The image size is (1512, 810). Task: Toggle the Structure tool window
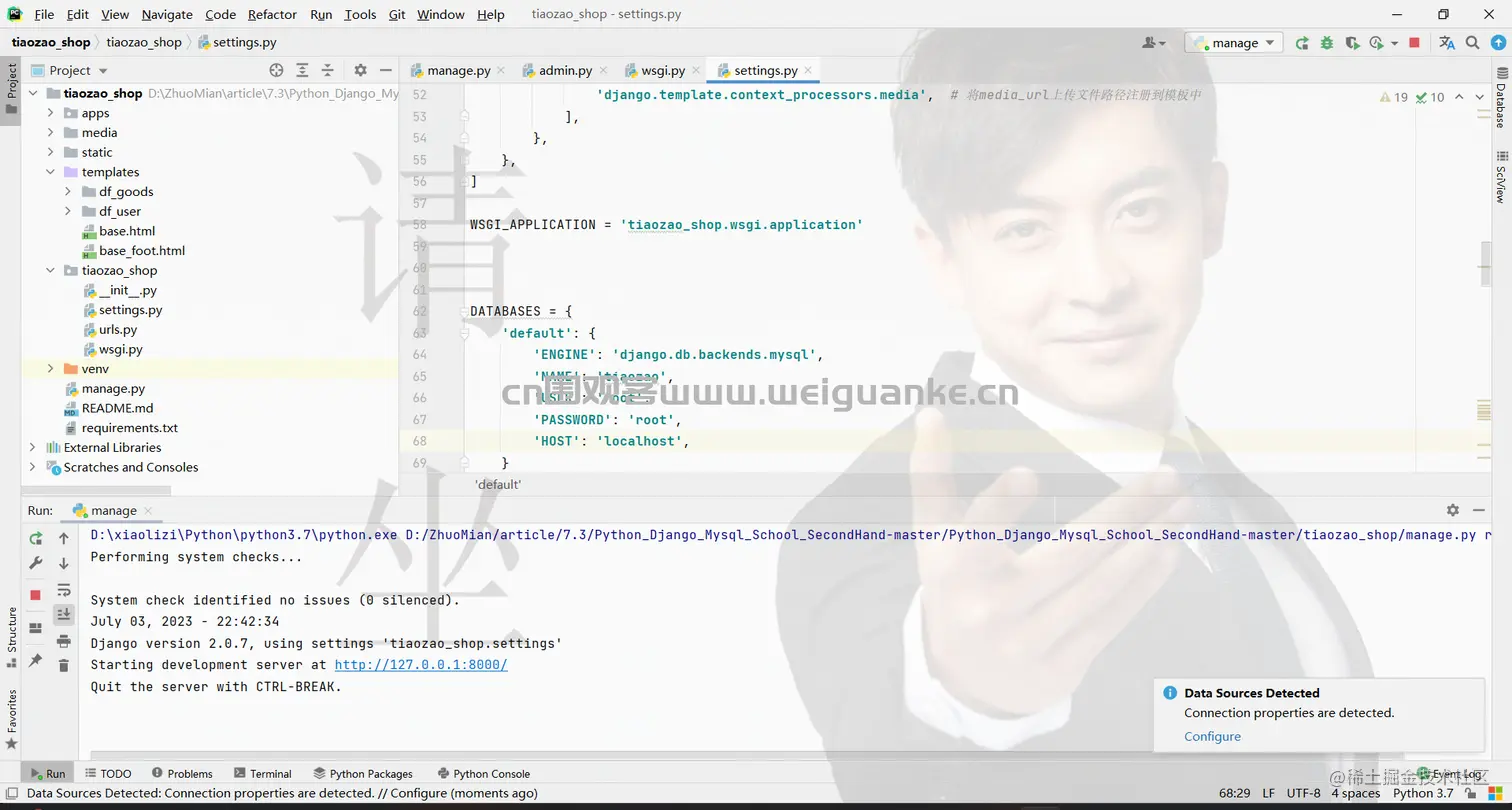(x=11, y=637)
